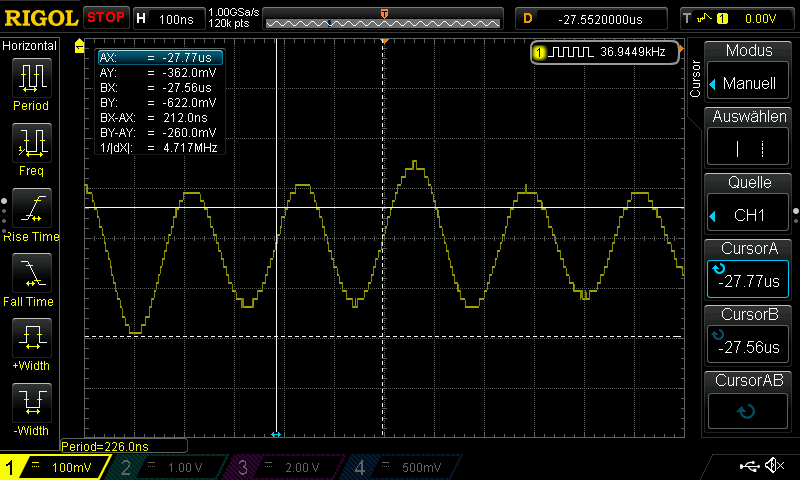This screenshot has width=800, height=480.
Task: Click the BY-AY = -260.0mV row
Action: (160, 133)
